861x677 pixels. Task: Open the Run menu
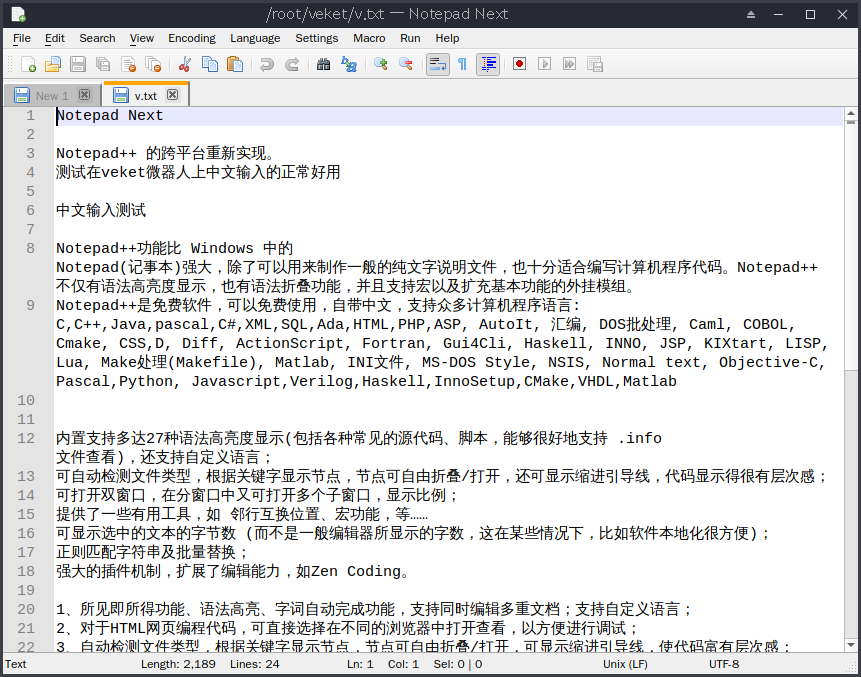click(x=410, y=38)
